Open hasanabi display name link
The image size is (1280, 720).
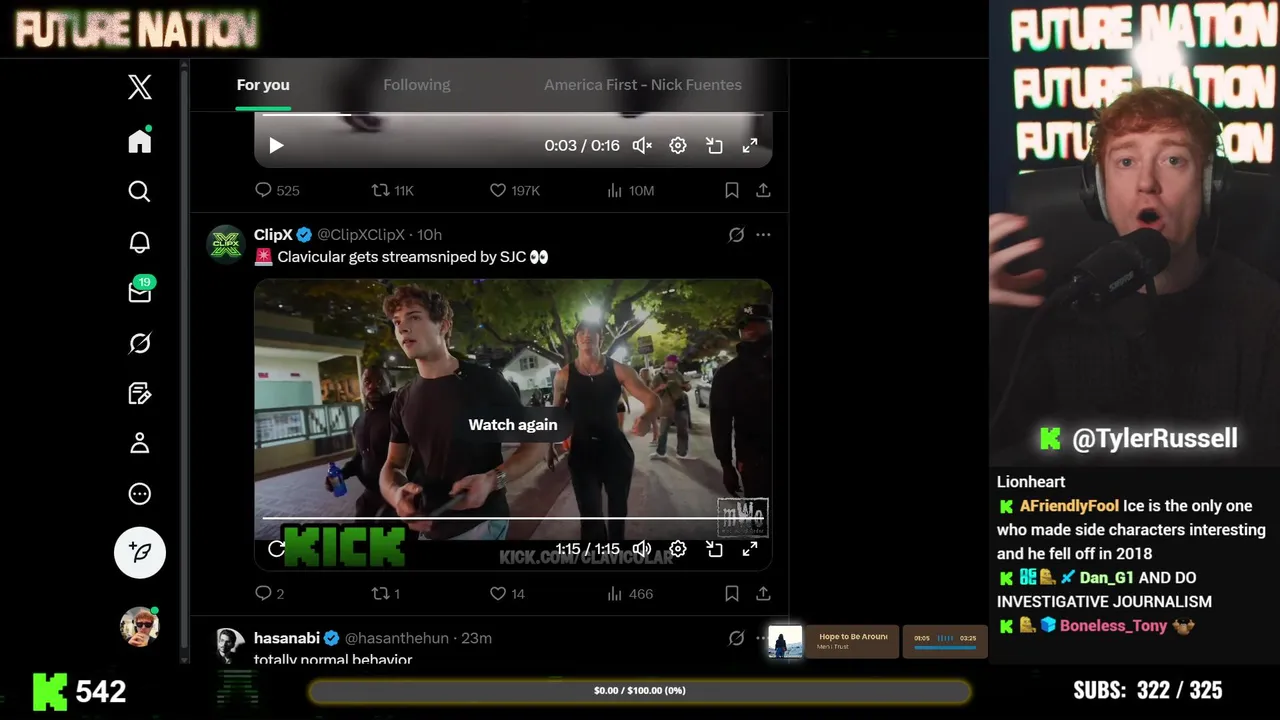point(287,638)
